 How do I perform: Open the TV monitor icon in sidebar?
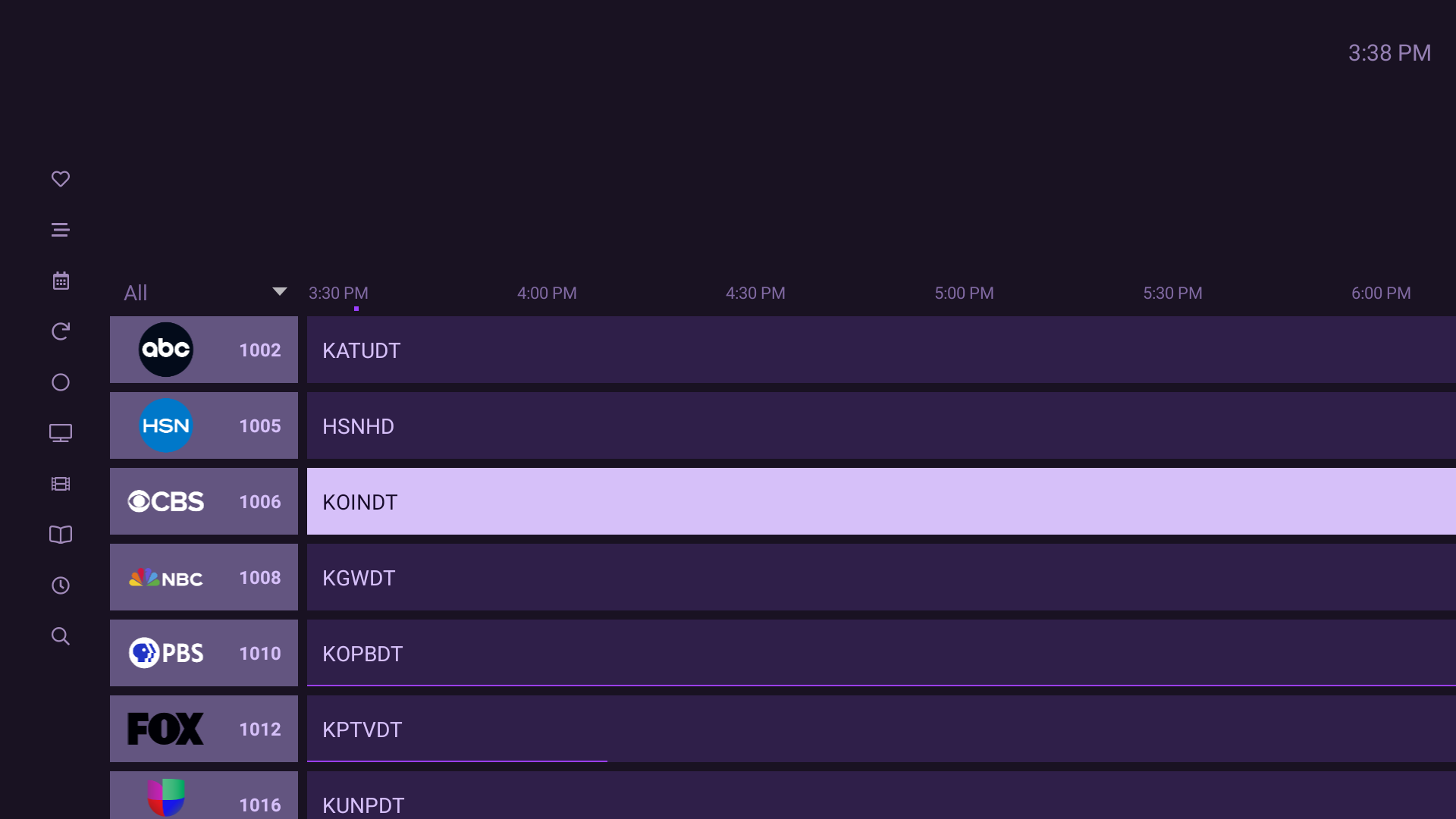pyautogui.click(x=61, y=433)
